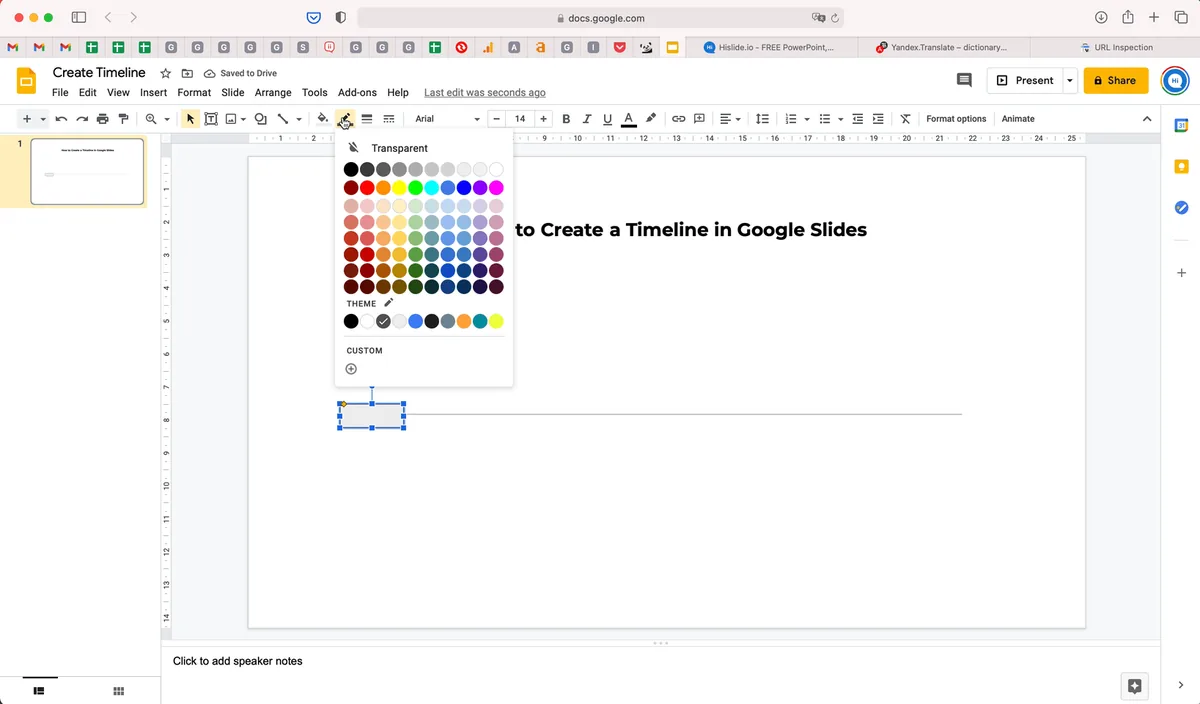This screenshot has width=1200, height=704.
Task: Add a custom color with plus
Action: click(x=351, y=369)
